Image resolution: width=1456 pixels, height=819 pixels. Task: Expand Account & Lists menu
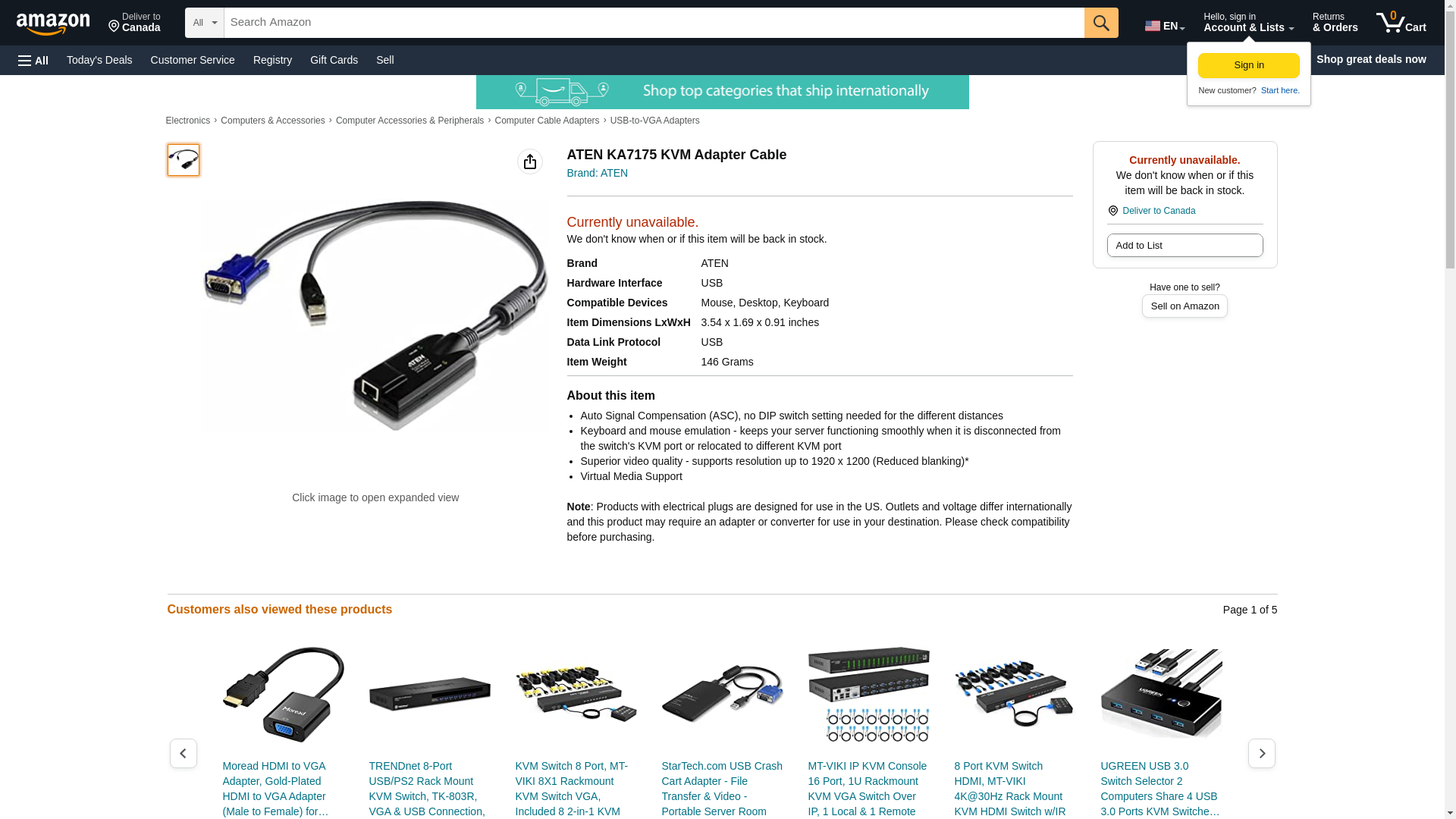[1248, 23]
